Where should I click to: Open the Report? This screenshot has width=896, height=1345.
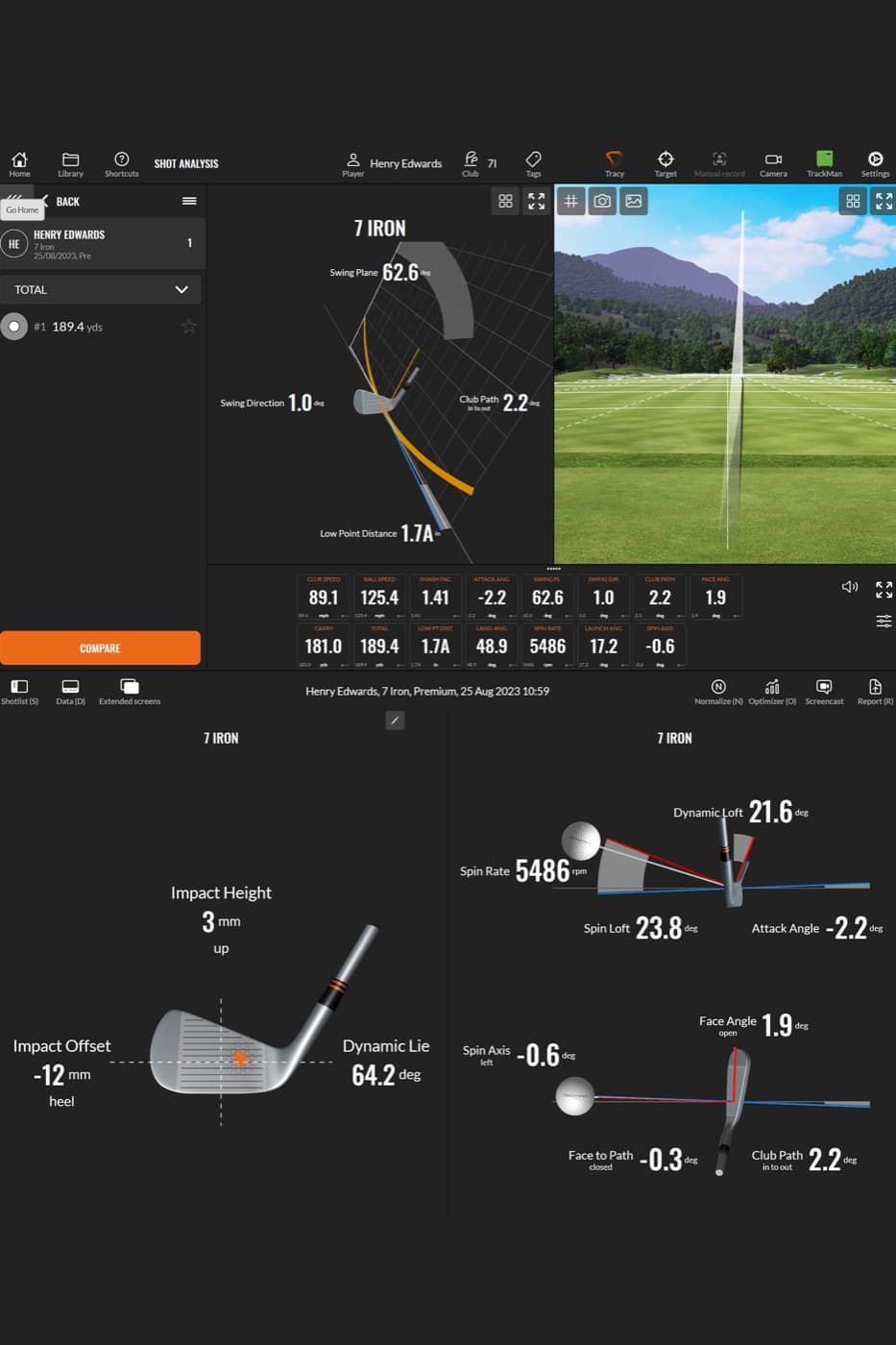click(x=875, y=692)
